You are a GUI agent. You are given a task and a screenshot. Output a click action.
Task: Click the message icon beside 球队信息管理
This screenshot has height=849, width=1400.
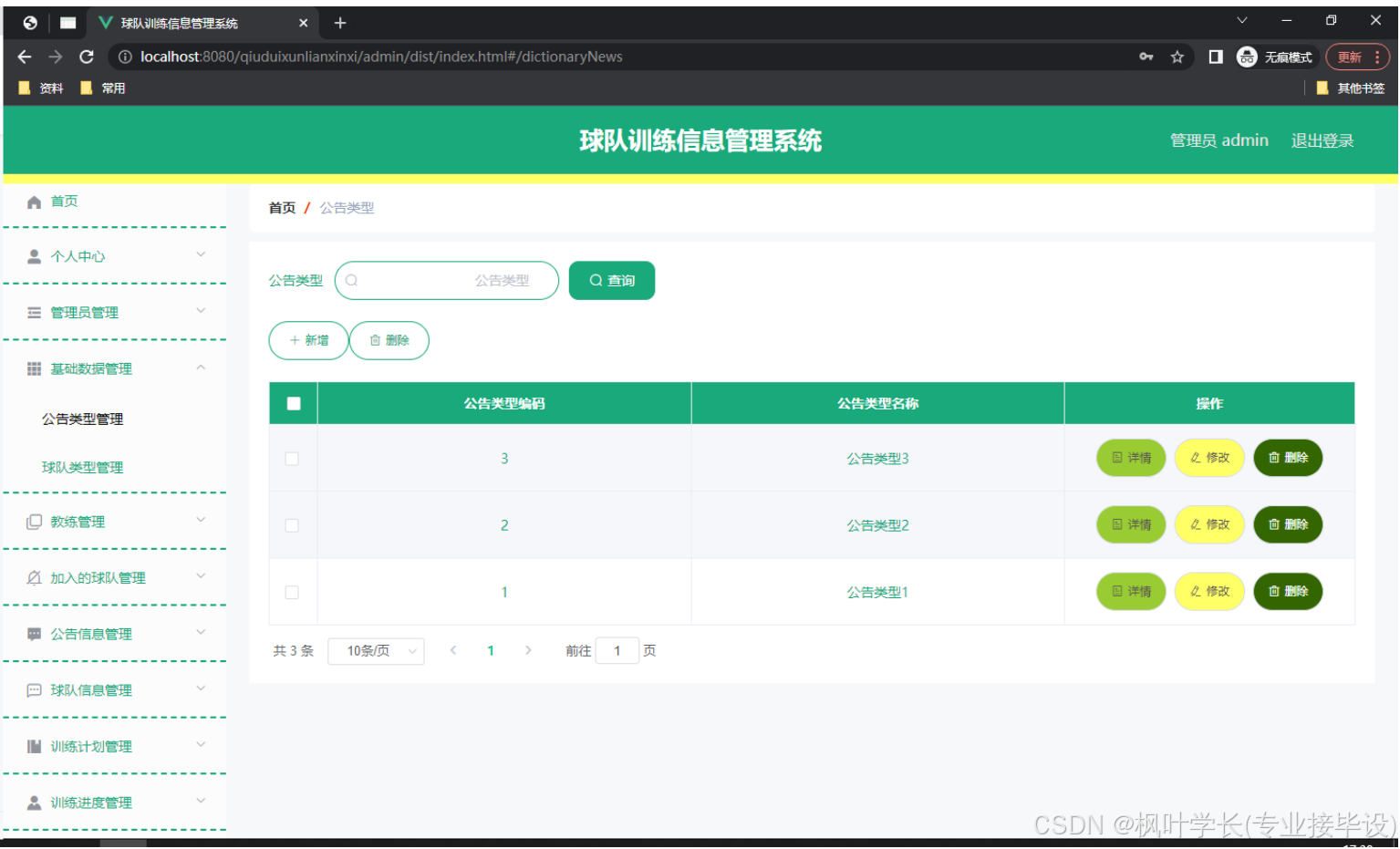pyautogui.click(x=34, y=691)
